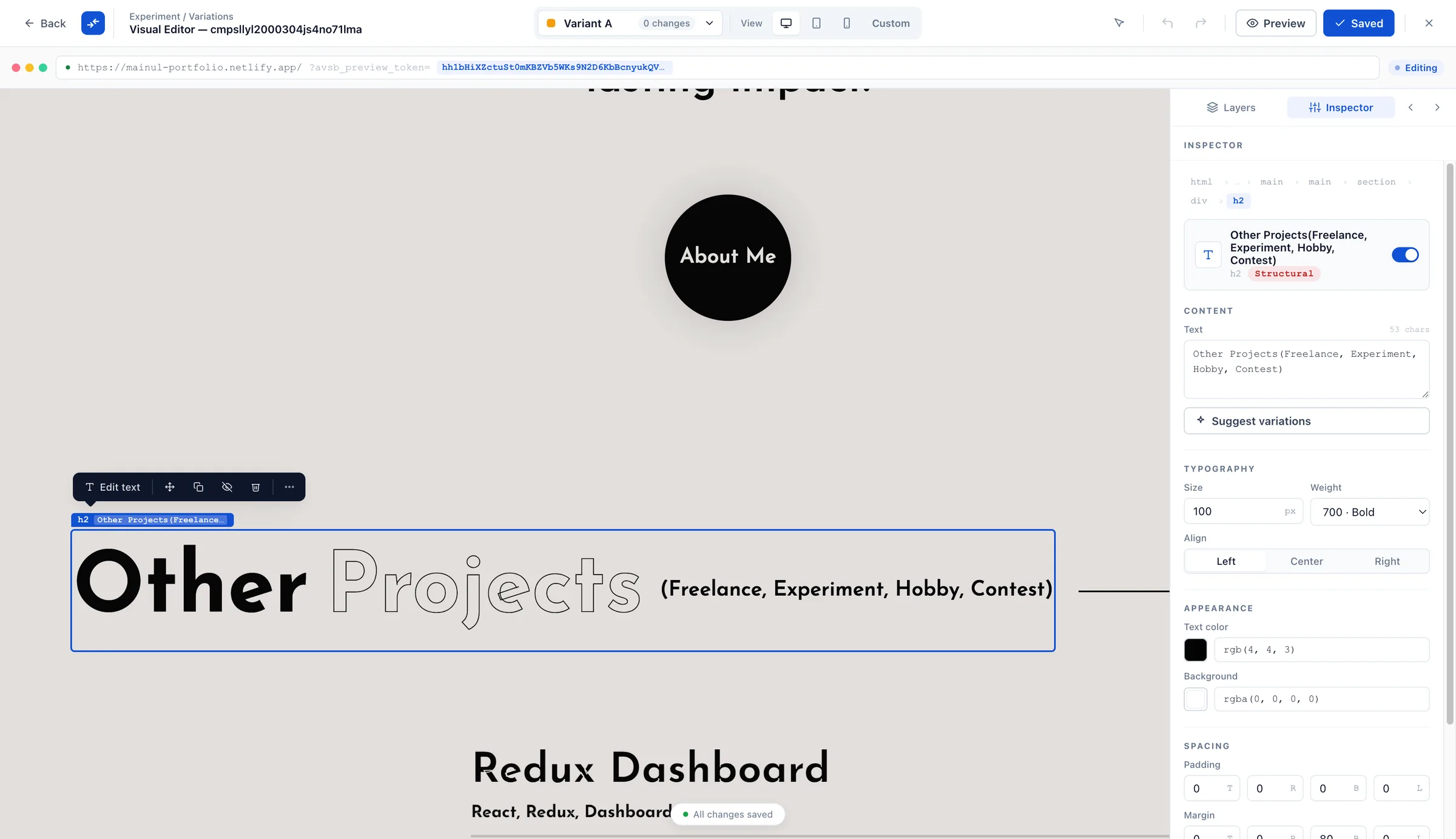Edit the font Size field
The height and width of the screenshot is (839, 1456).
(1243, 511)
